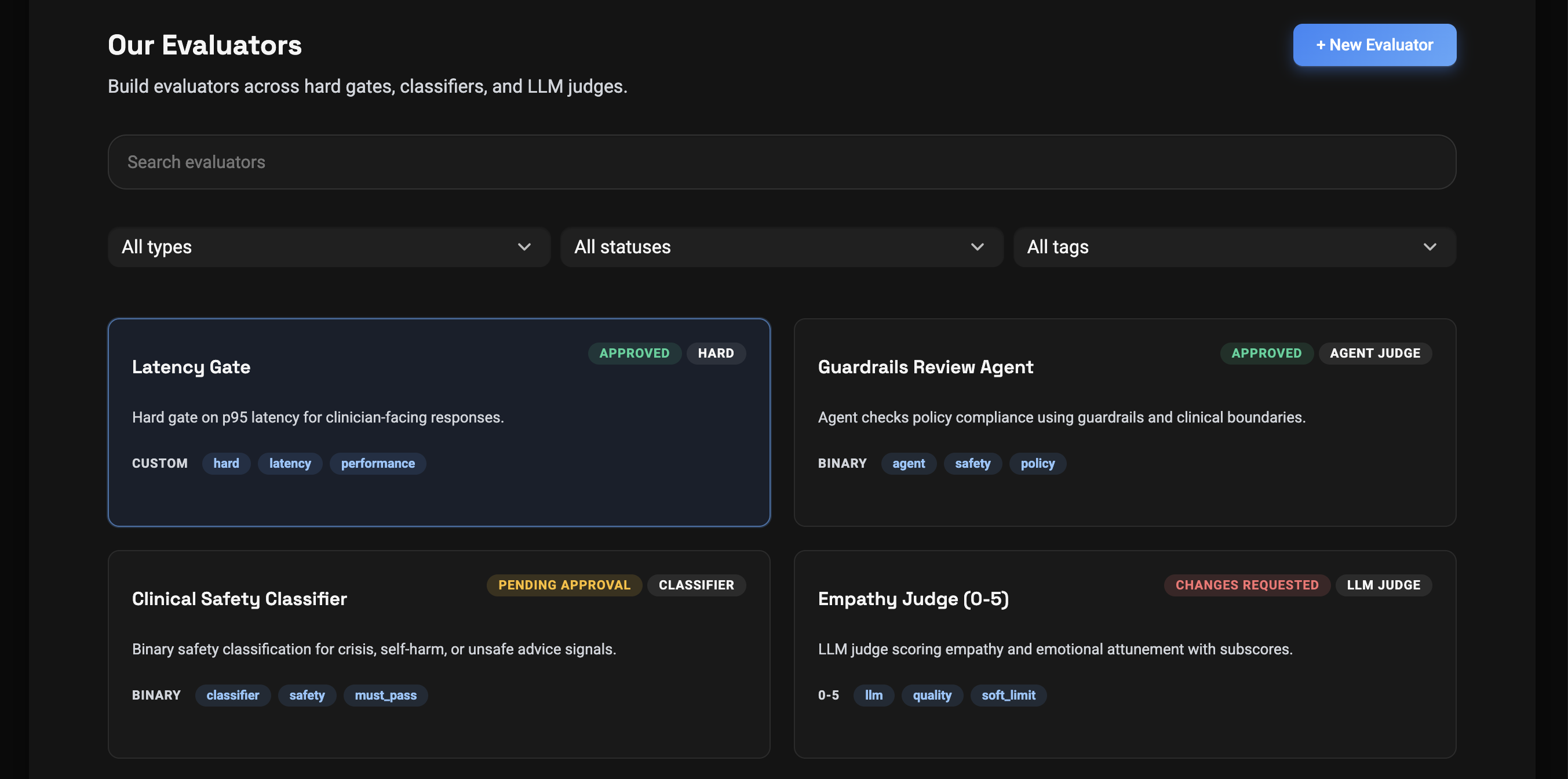Click the performance tag chip
Screen dimensions: 1568x779
click(377, 464)
